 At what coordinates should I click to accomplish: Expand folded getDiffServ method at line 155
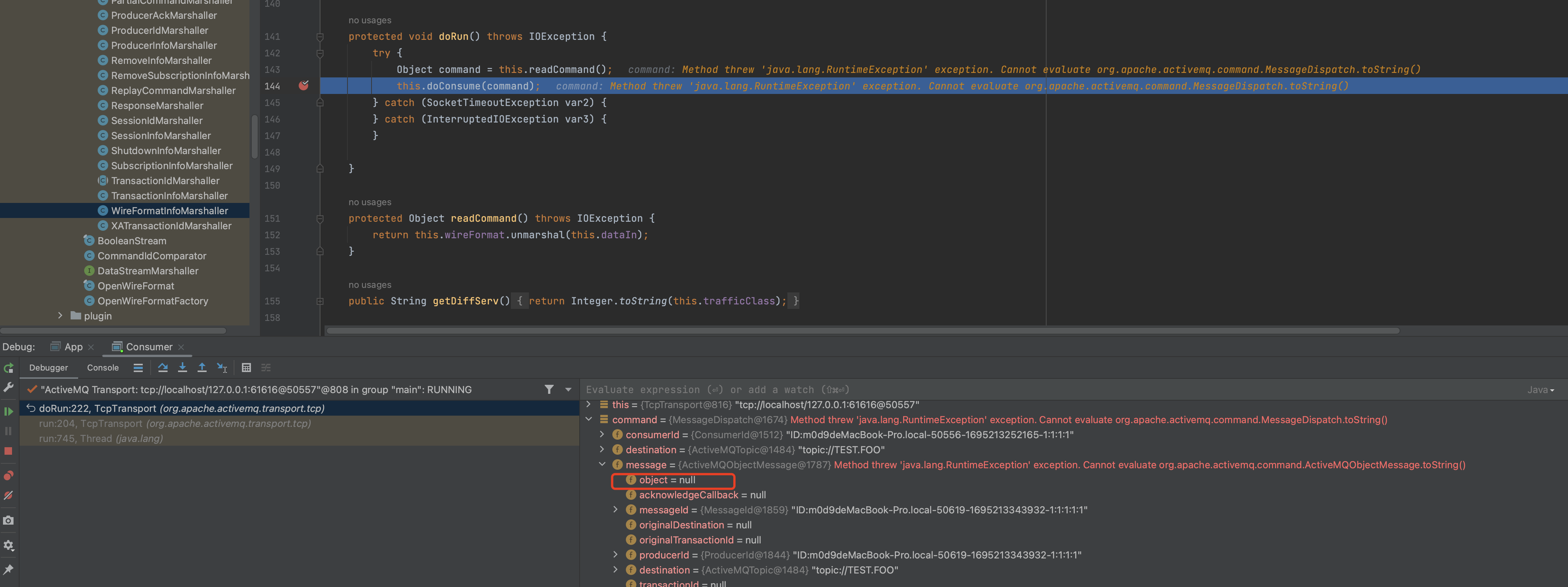click(320, 301)
